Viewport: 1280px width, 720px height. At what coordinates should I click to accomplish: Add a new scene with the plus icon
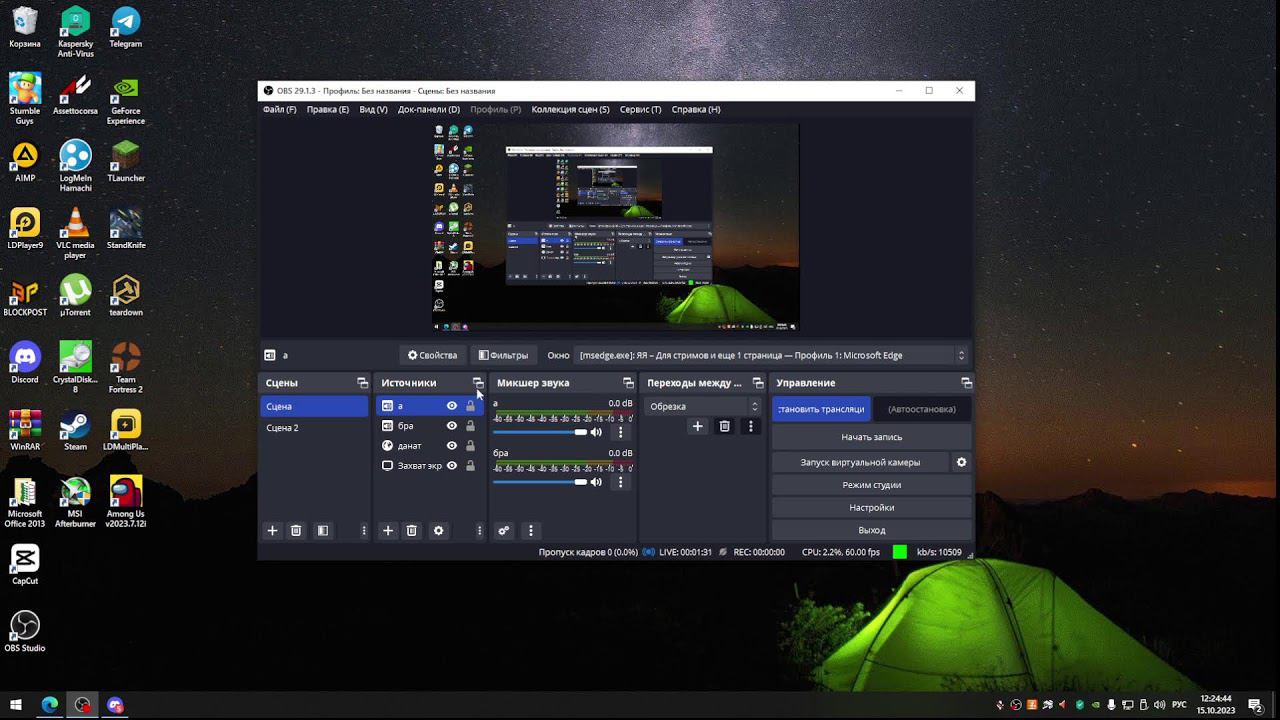coord(272,531)
